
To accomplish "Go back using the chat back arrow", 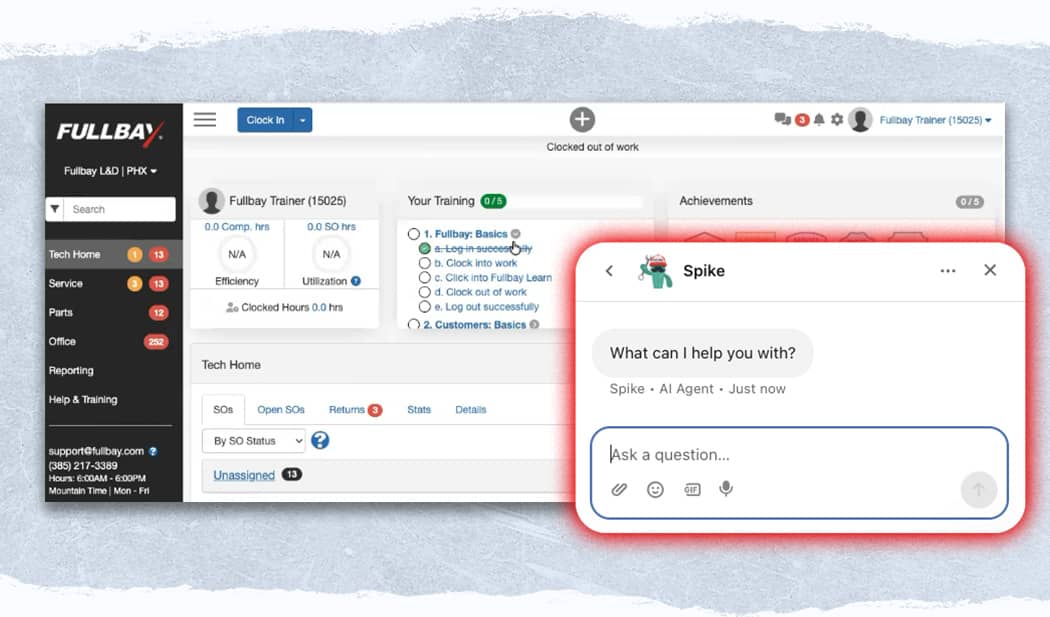I will (609, 271).
